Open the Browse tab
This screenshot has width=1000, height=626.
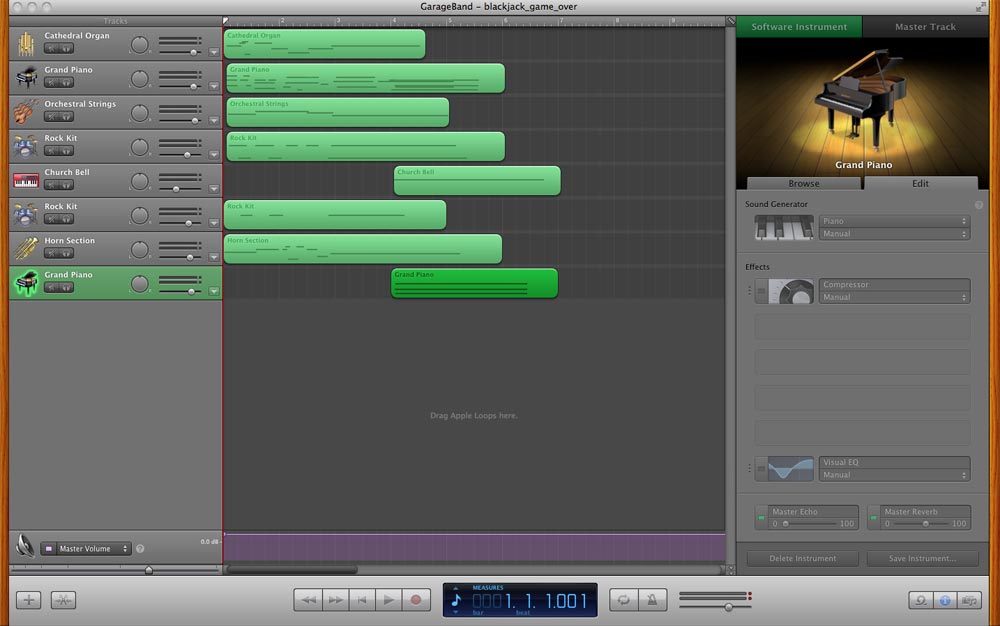(x=804, y=184)
